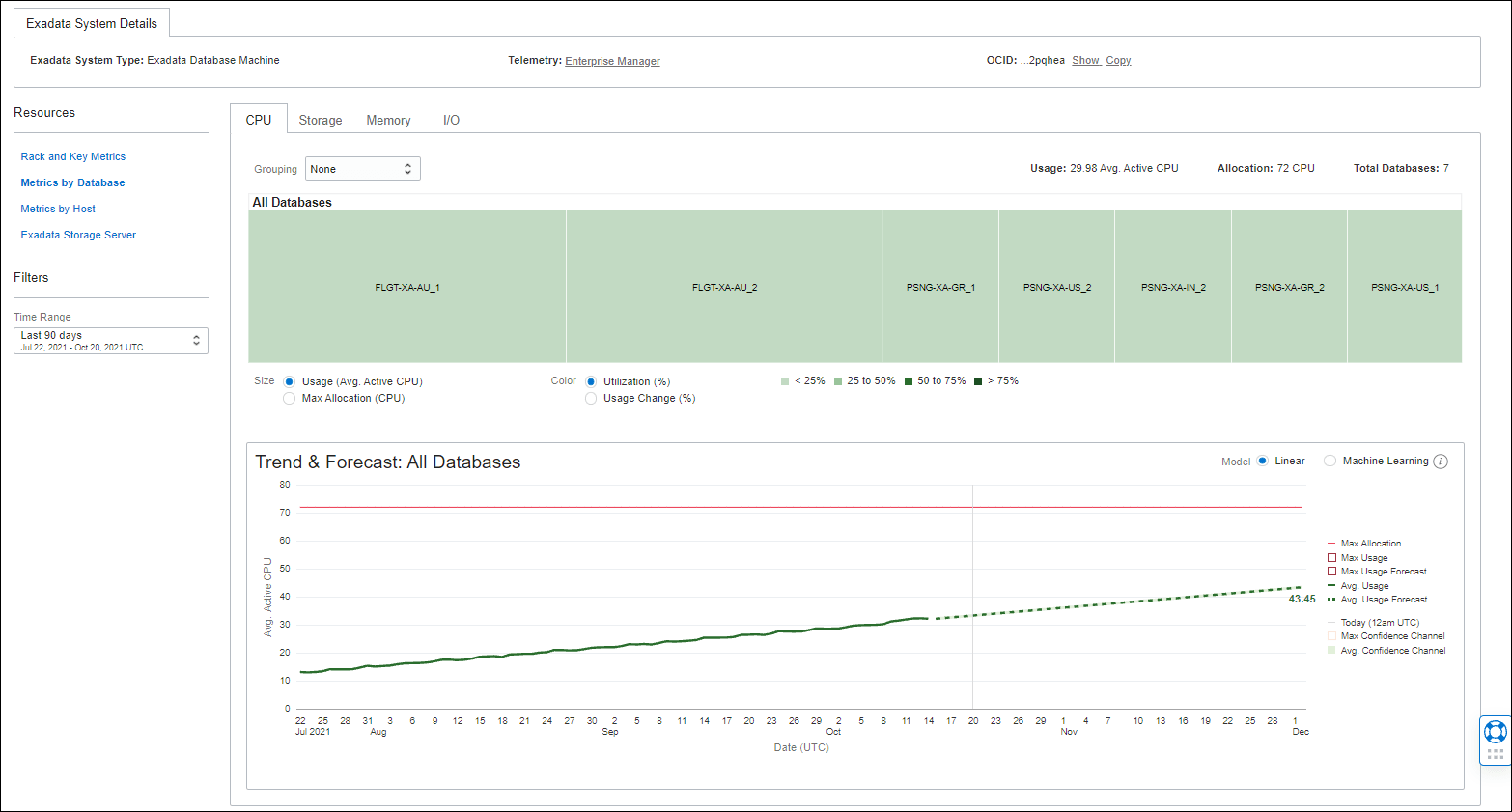The height and width of the screenshot is (812, 1512).
Task: Copy the OCID to clipboard
Action: (x=1118, y=60)
